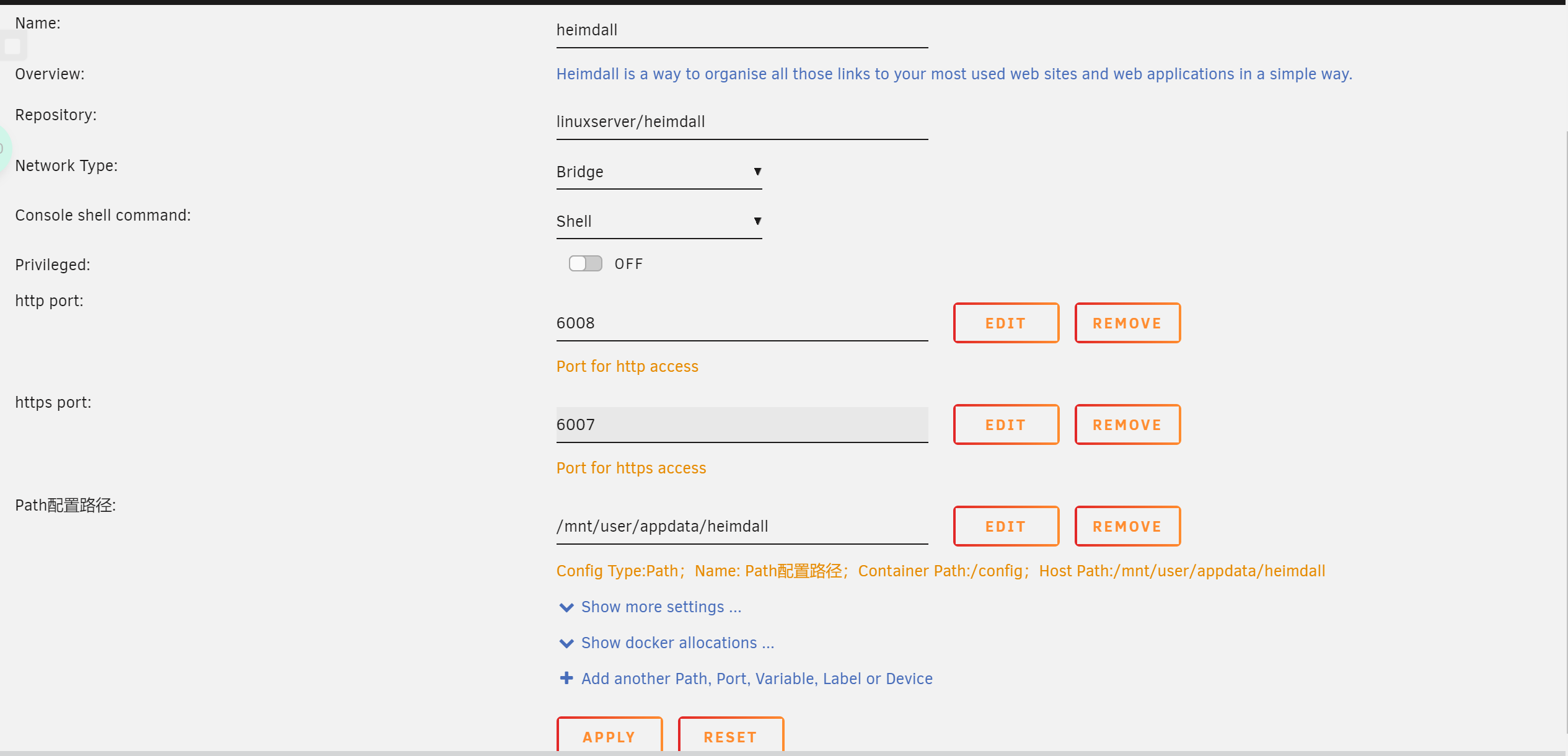Remove the http port 6008 entry
The image size is (1568, 756).
pyautogui.click(x=1127, y=323)
